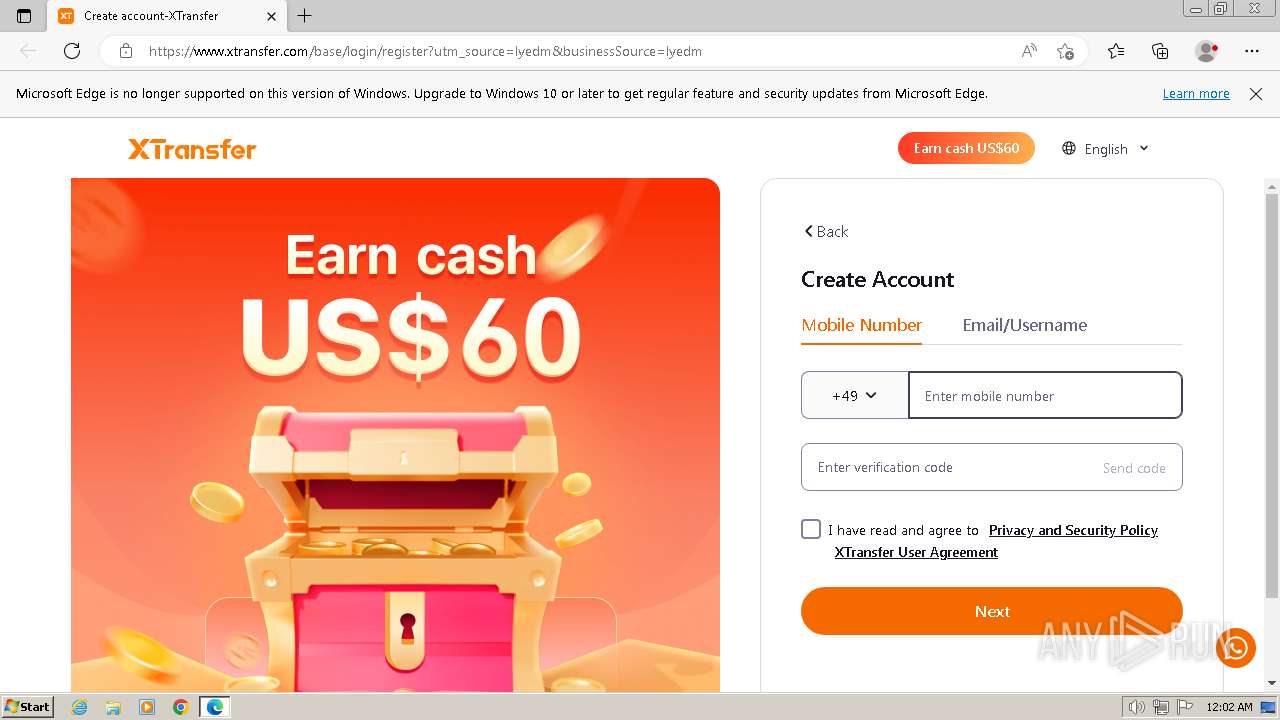Open Edge Settings and more menu
The height and width of the screenshot is (720, 1280).
(x=1252, y=51)
